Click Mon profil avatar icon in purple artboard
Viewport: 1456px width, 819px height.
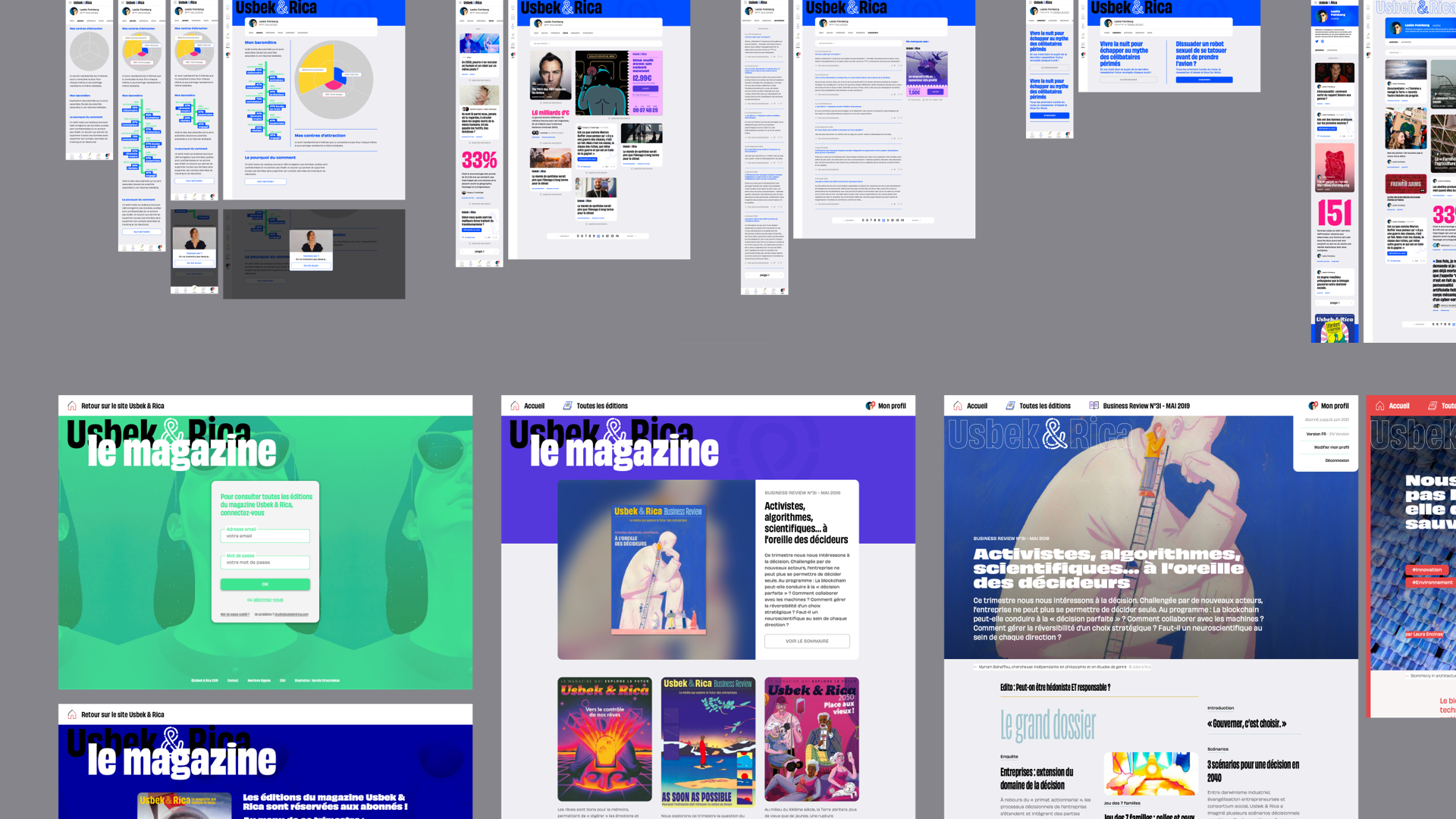pos(871,406)
